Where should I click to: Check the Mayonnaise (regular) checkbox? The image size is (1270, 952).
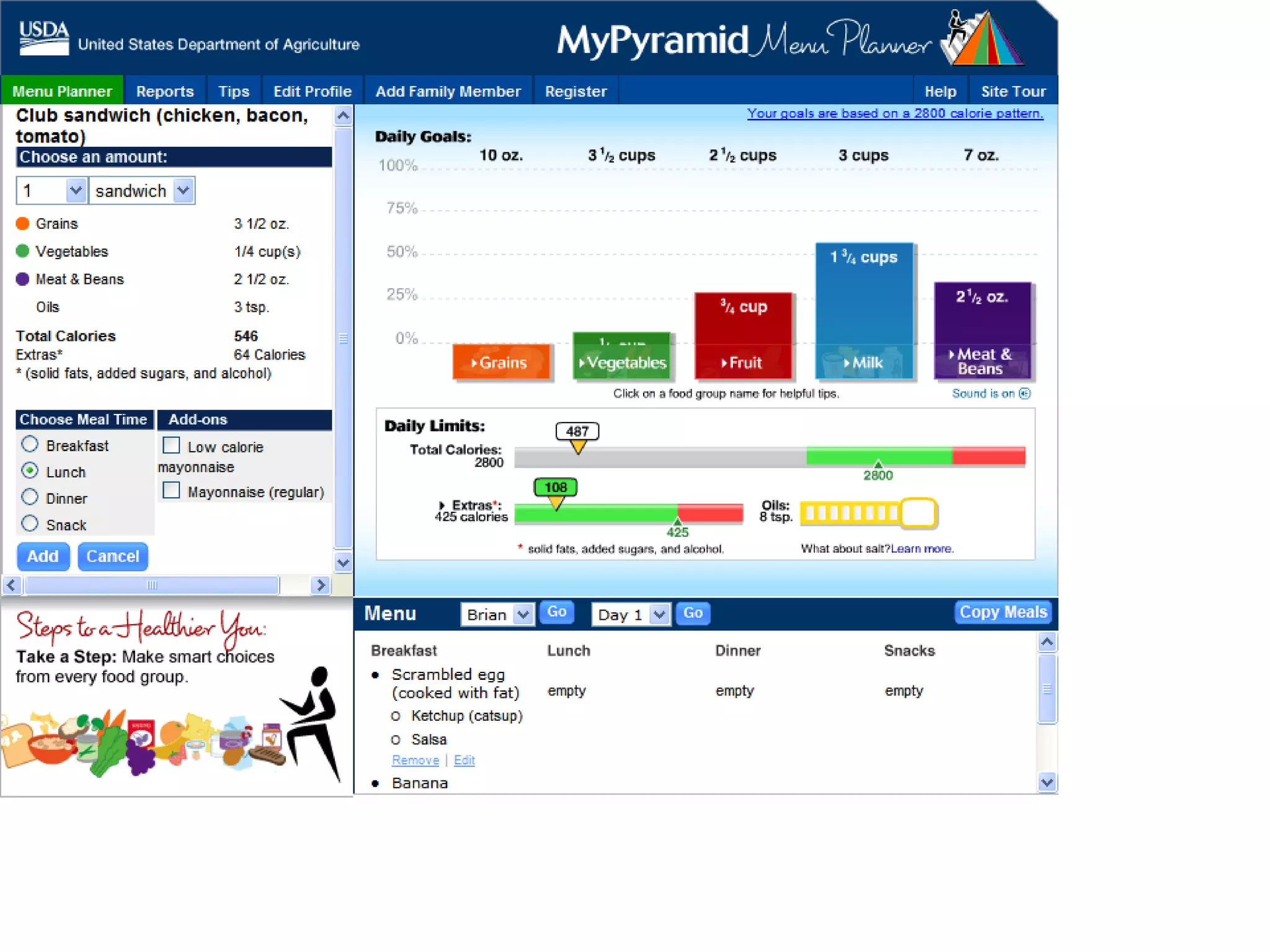(171, 490)
